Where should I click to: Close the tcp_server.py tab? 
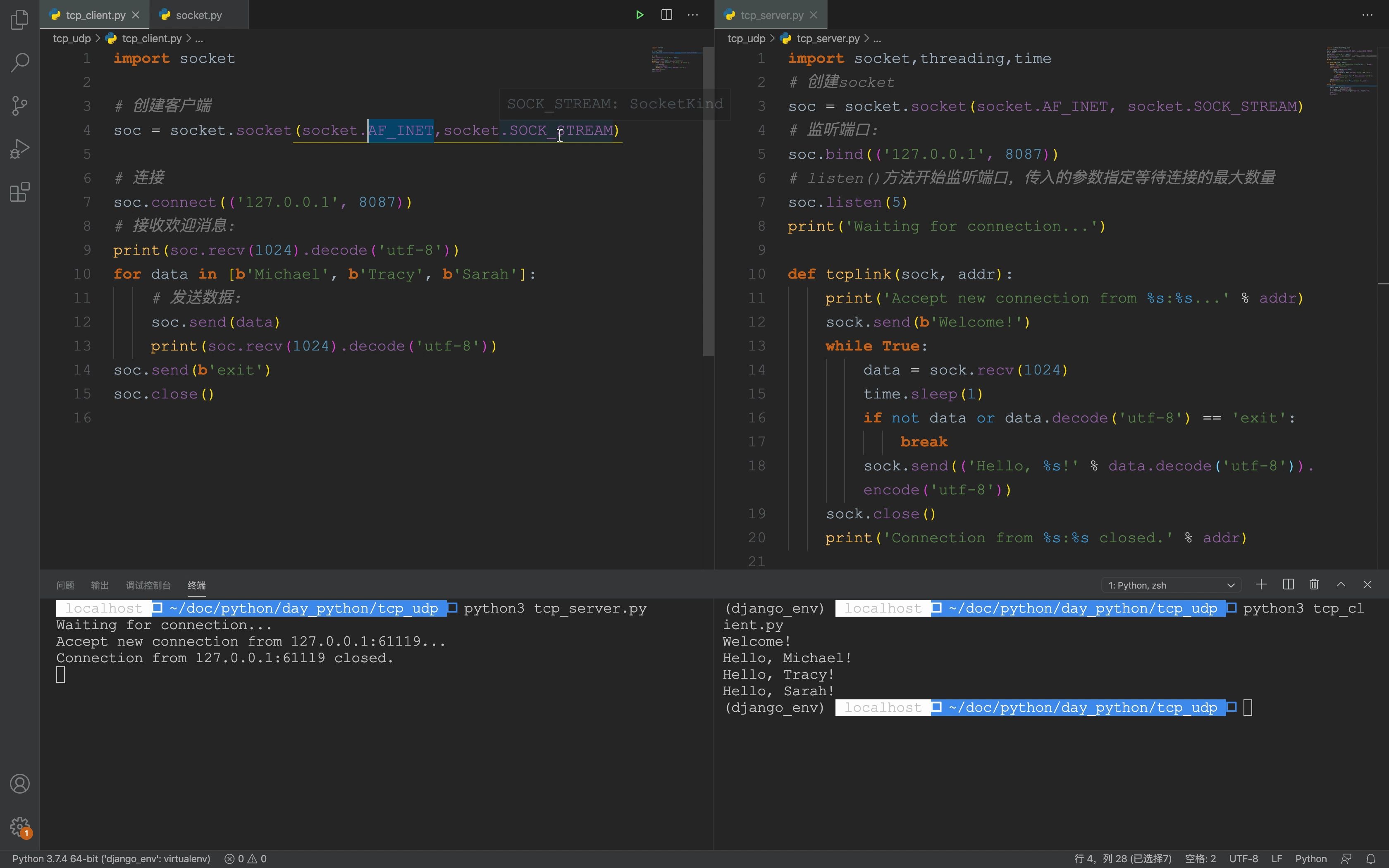point(813,15)
